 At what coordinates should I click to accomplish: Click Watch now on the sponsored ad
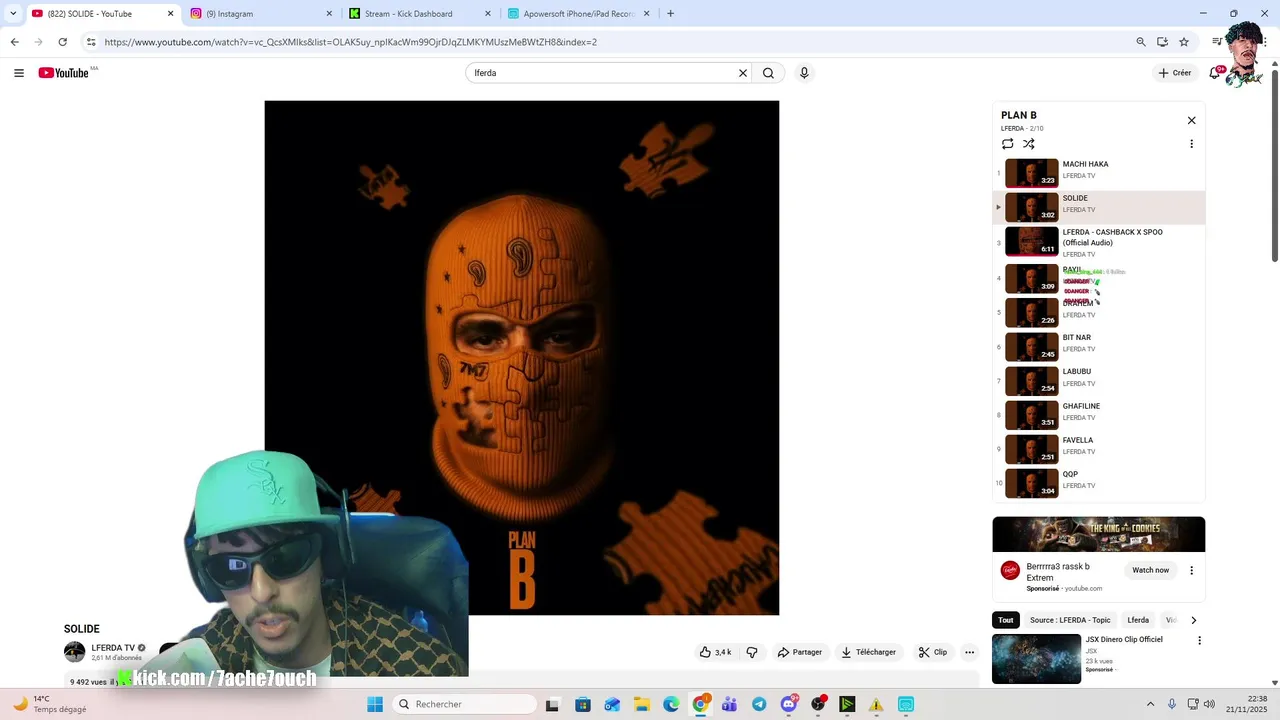pyautogui.click(x=1150, y=570)
